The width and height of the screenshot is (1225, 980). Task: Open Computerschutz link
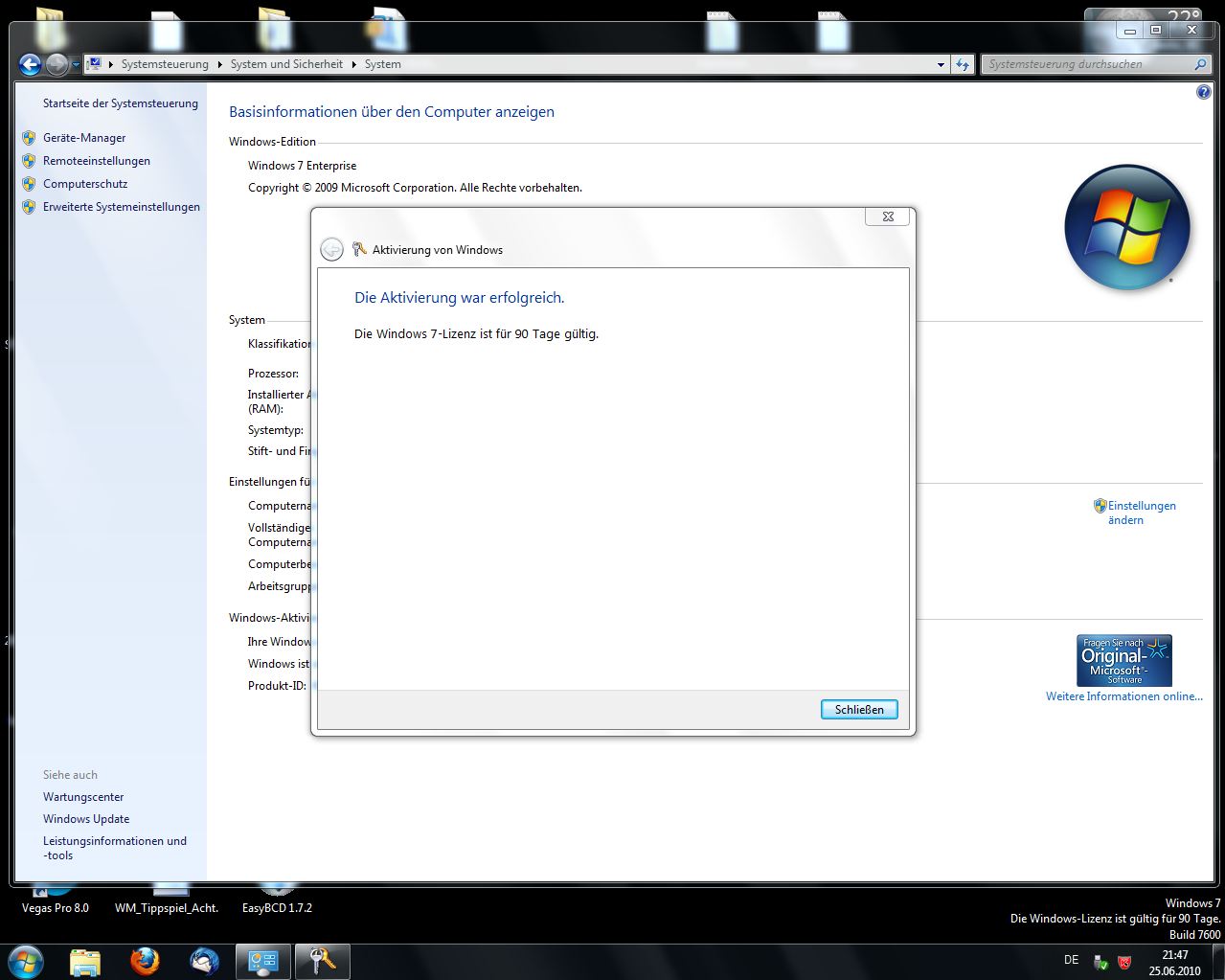(x=85, y=184)
